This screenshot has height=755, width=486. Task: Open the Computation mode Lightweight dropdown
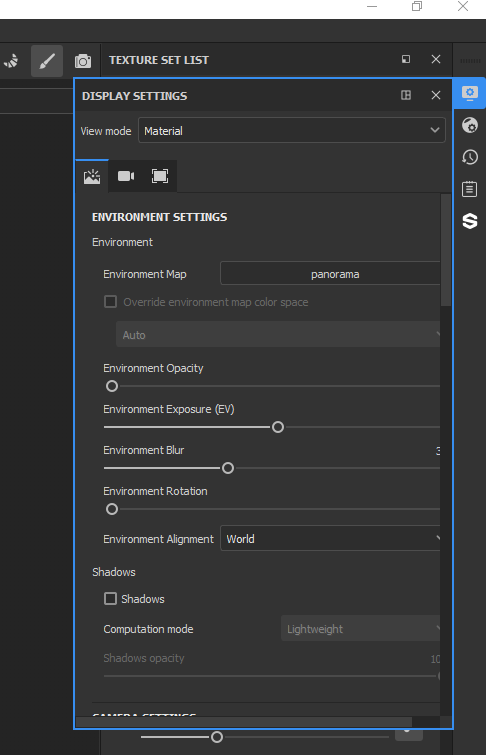361,628
